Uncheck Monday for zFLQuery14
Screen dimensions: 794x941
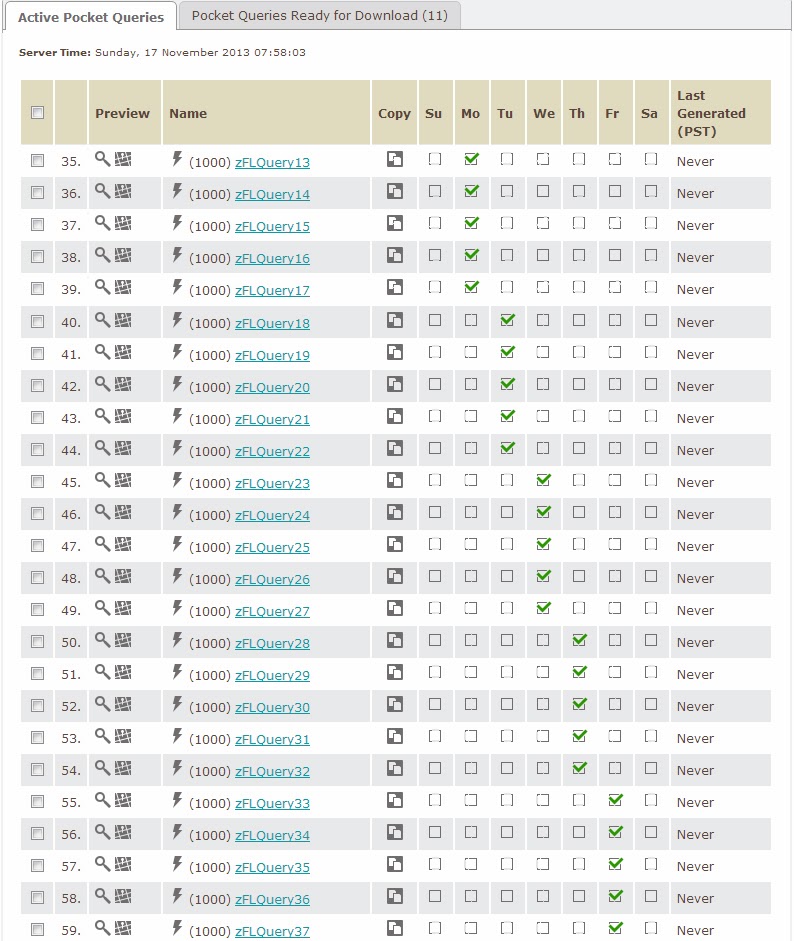point(471,191)
